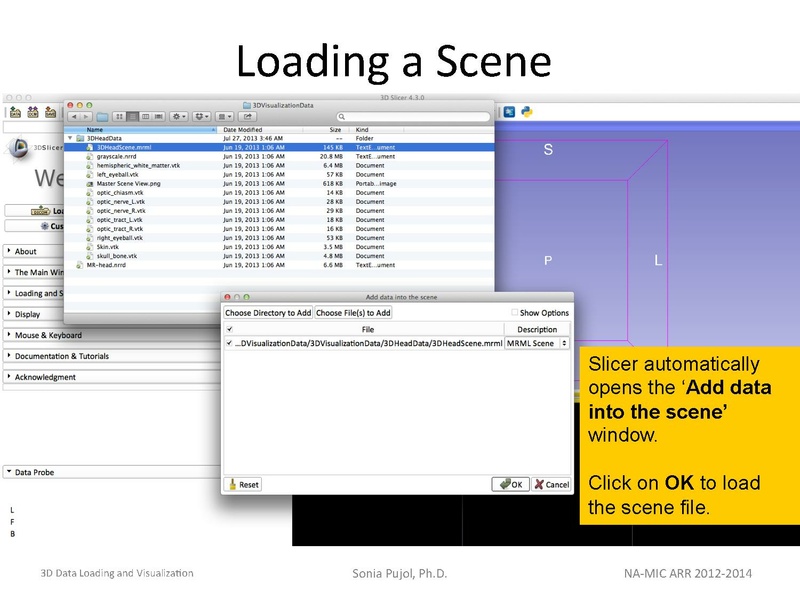
Task: Open the Python console icon in Slicer
Action: click(527, 112)
